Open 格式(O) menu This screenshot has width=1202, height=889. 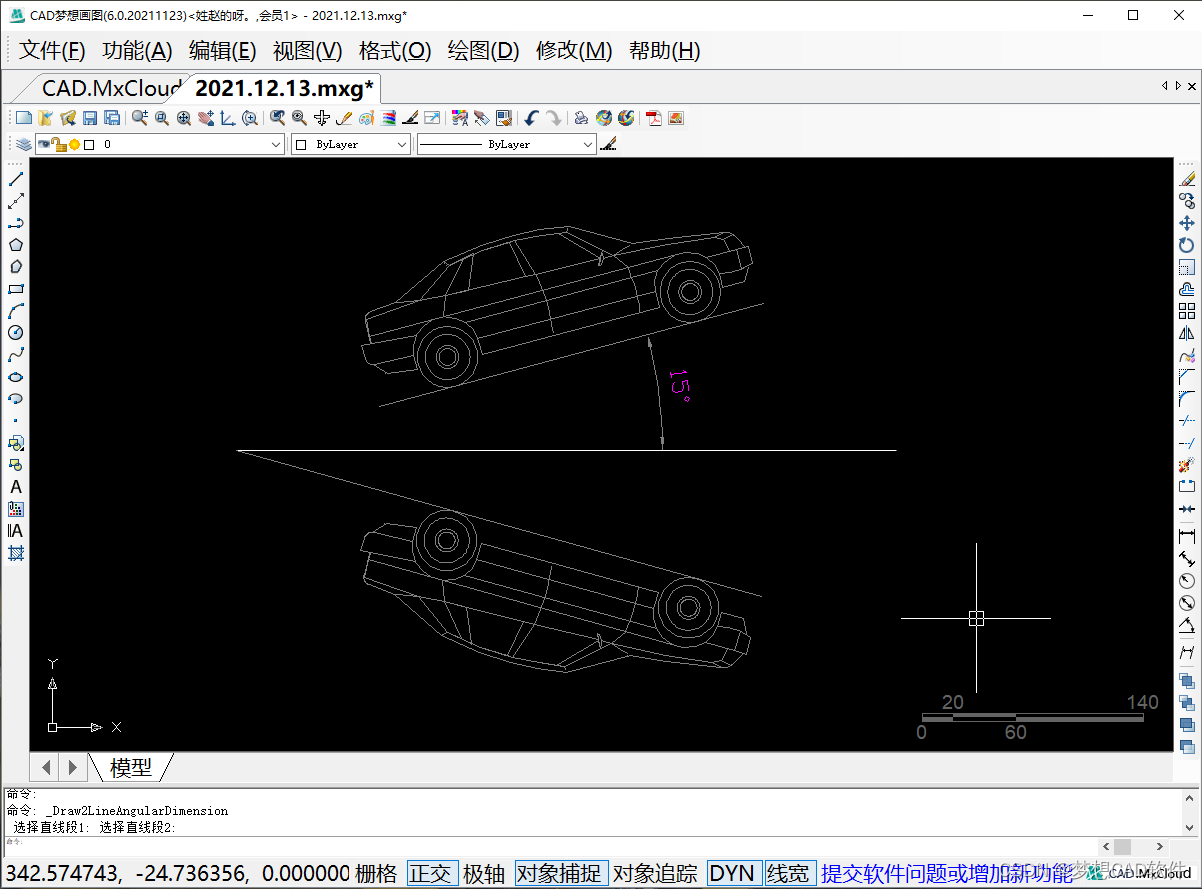click(395, 51)
